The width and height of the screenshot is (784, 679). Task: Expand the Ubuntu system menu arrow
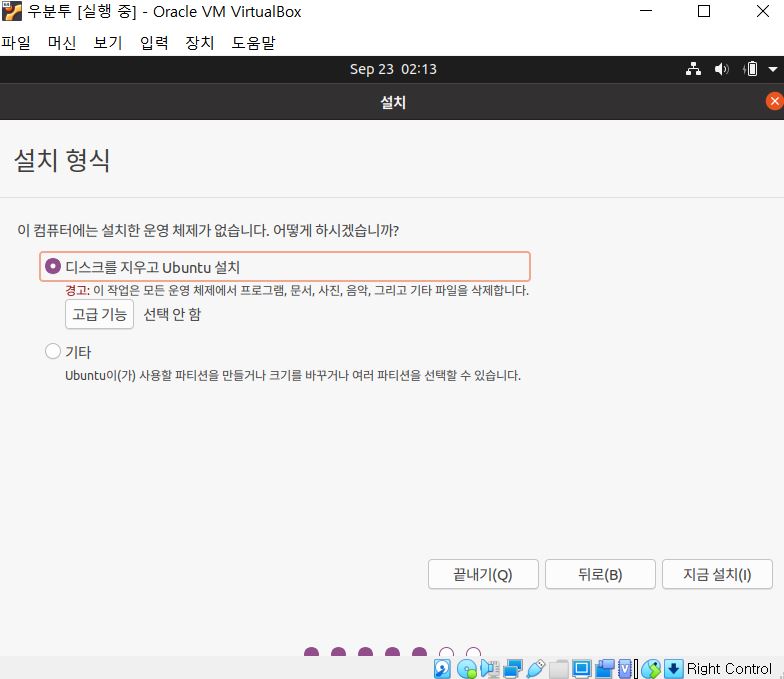pyautogui.click(x=773, y=70)
